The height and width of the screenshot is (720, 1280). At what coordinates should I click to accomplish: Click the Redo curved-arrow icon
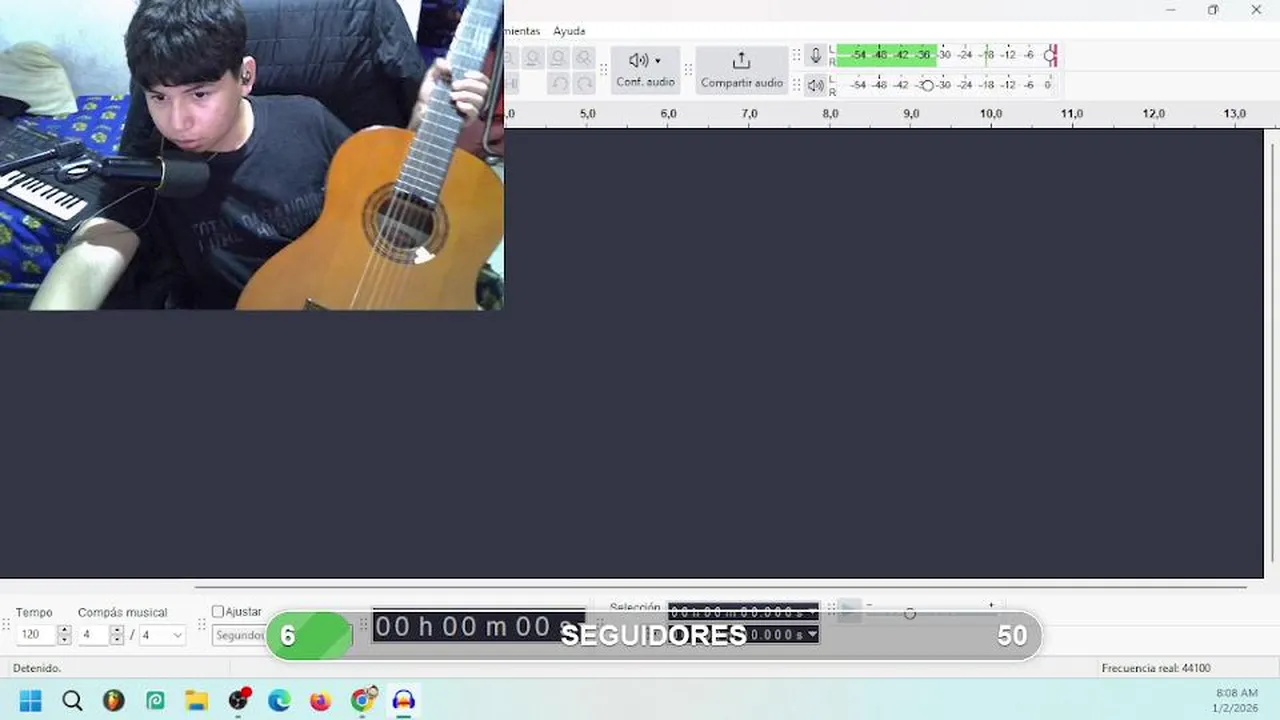[585, 84]
